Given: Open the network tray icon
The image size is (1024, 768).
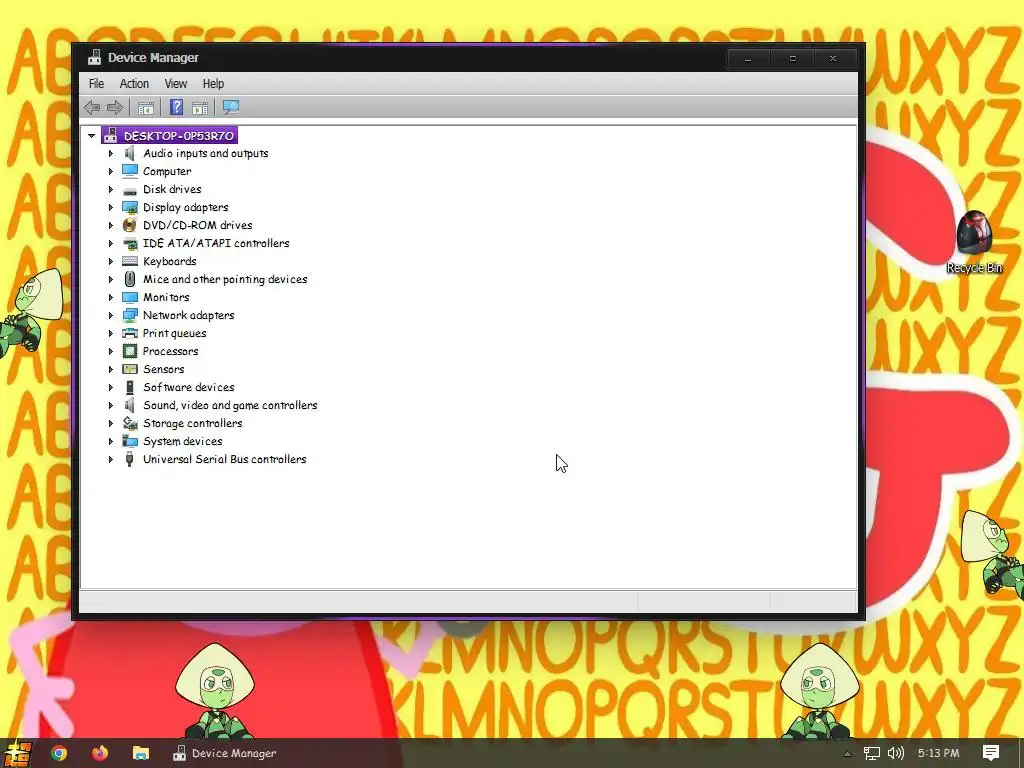Looking at the screenshot, I should point(872,753).
